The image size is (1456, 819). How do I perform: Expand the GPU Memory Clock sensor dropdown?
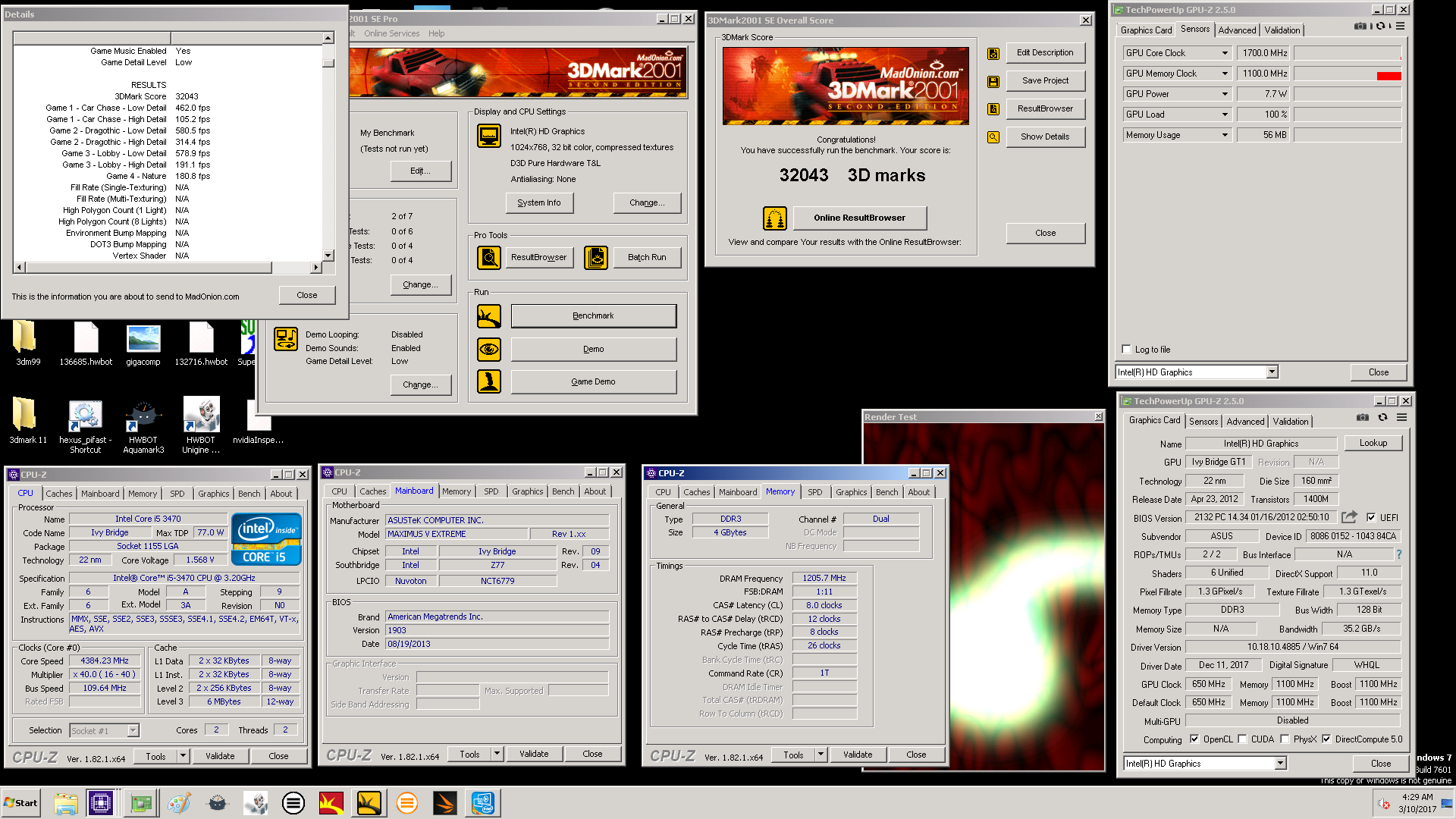click(x=1224, y=74)
